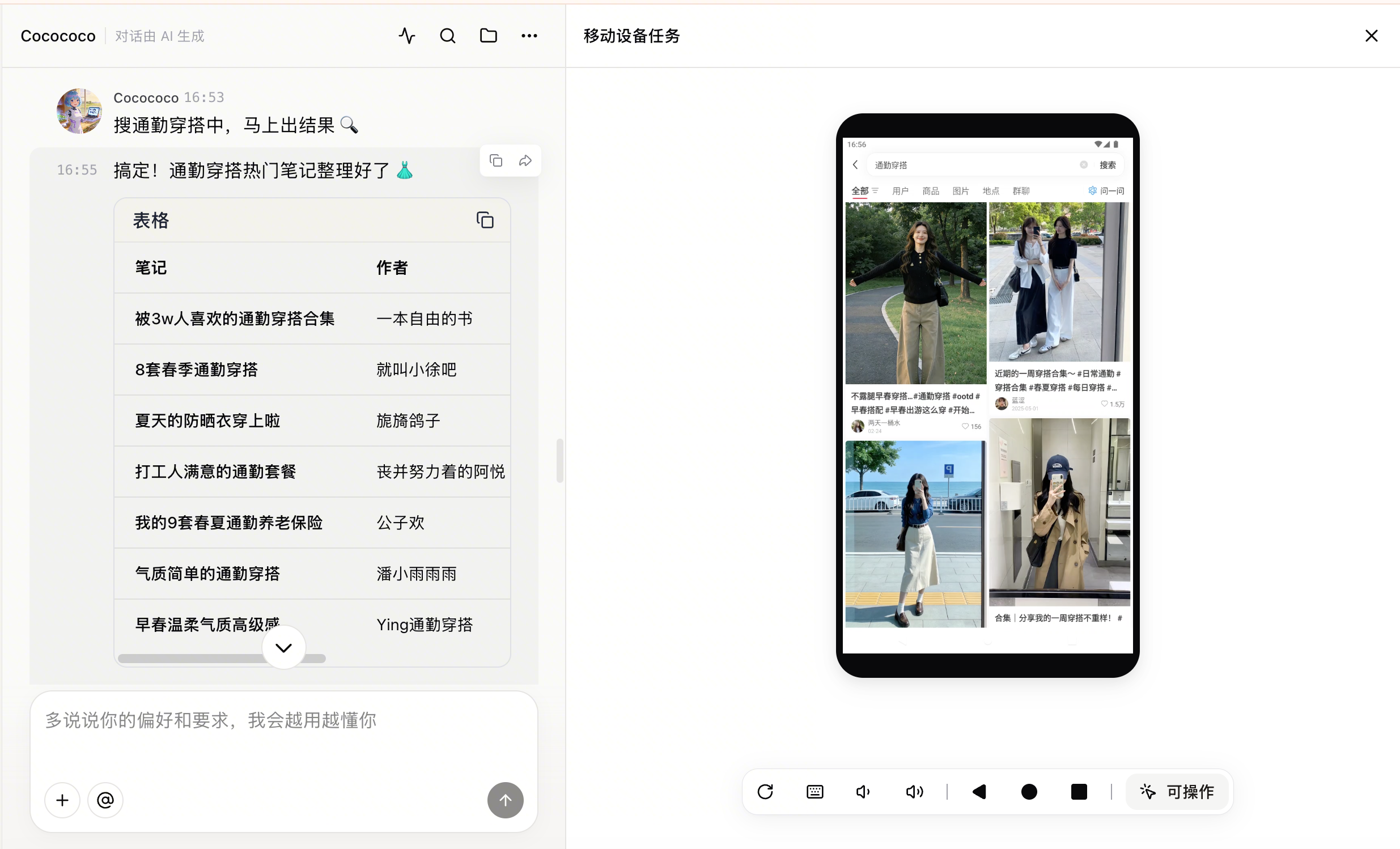Clear the phone search text with x icon
The image size is (1400, 849).
click(1084, 165)
